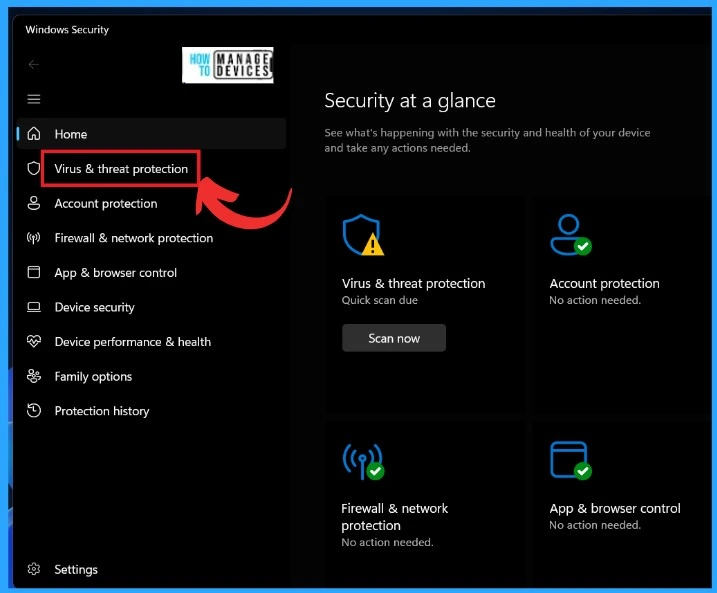Click the App & browser control card icon
Screen dimensions: 717x593
pyautogui.click(x=571, y=460)
